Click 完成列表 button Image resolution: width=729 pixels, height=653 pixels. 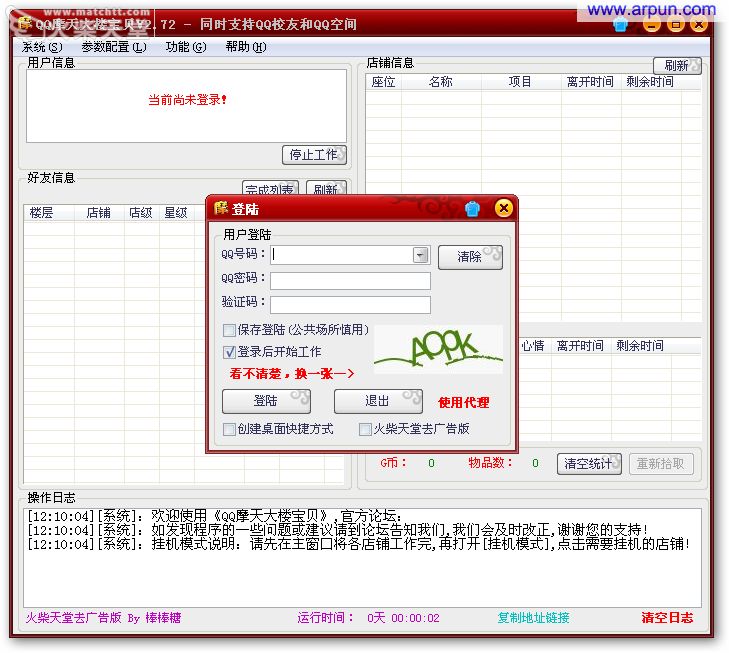point(270,188)
